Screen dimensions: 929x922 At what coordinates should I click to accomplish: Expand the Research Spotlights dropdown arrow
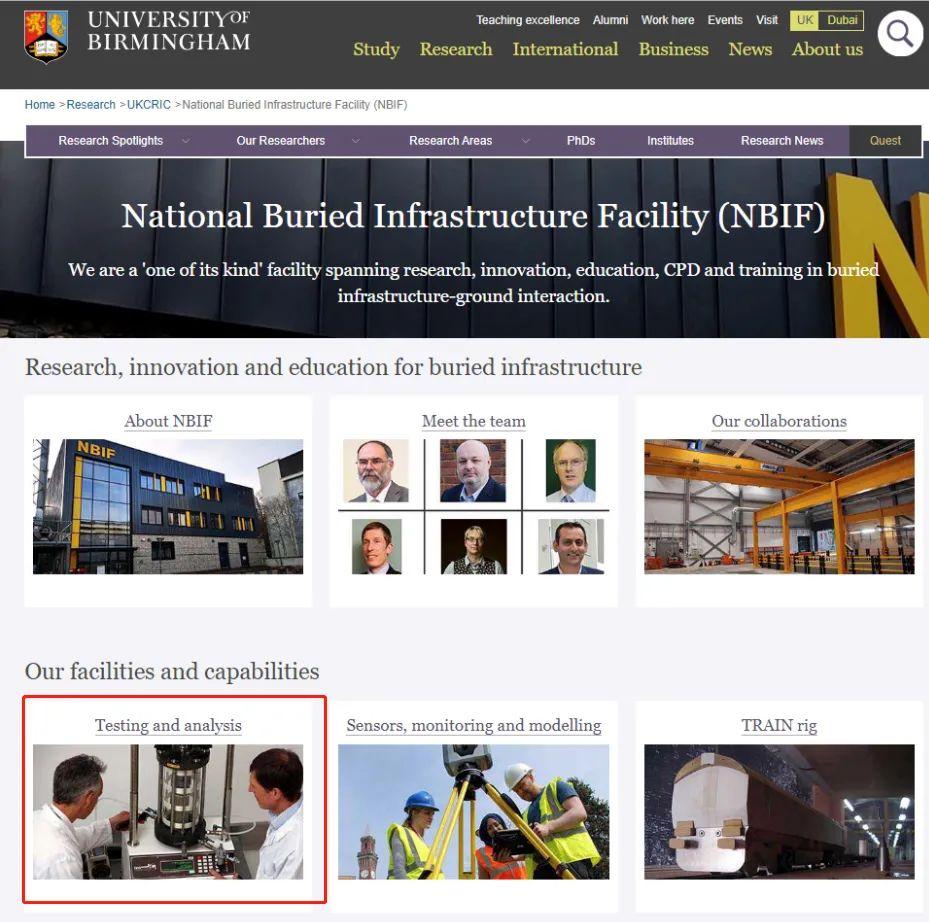point(185,141)
